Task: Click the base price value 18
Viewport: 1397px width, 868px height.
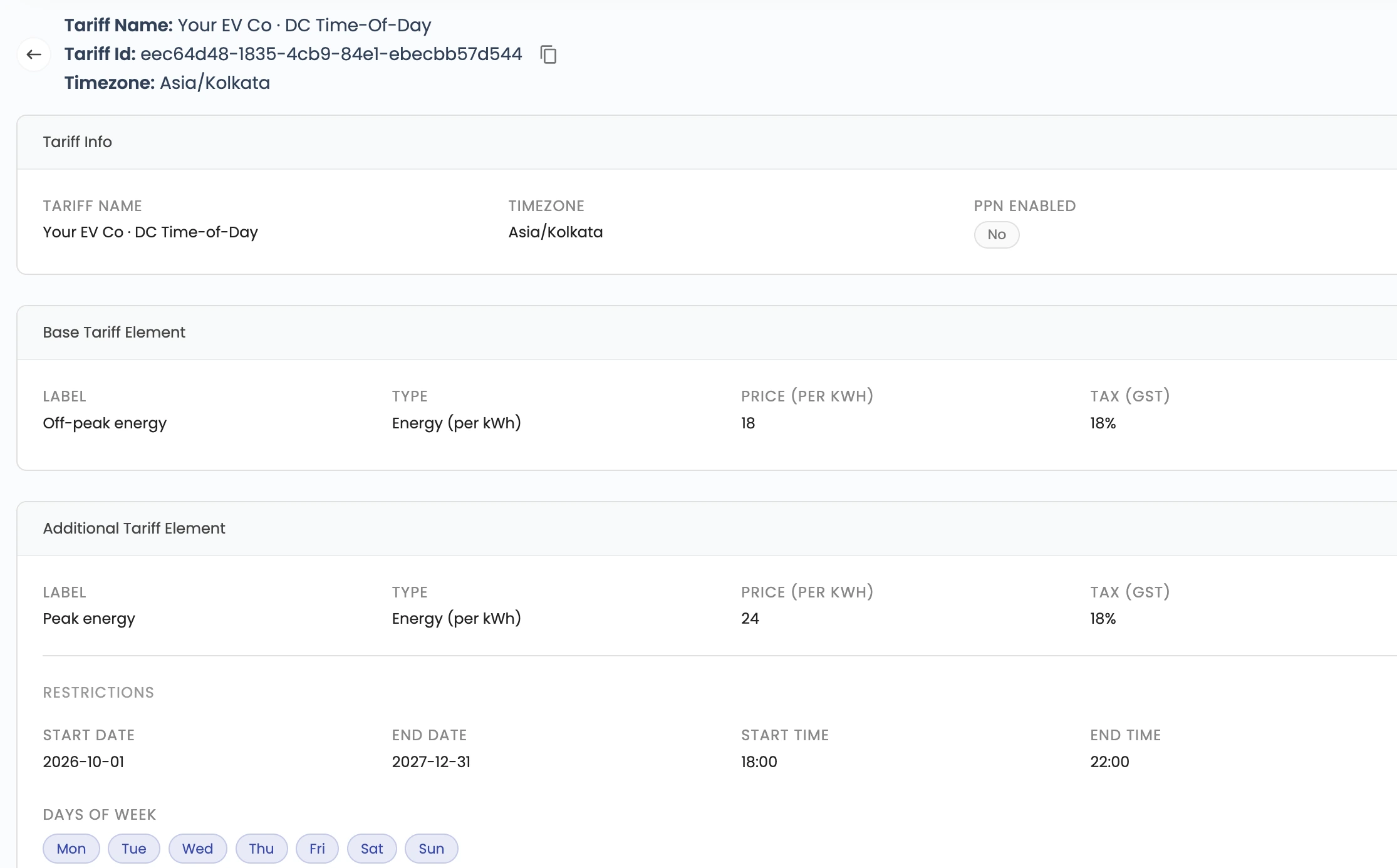Action: tap(748, 423)
